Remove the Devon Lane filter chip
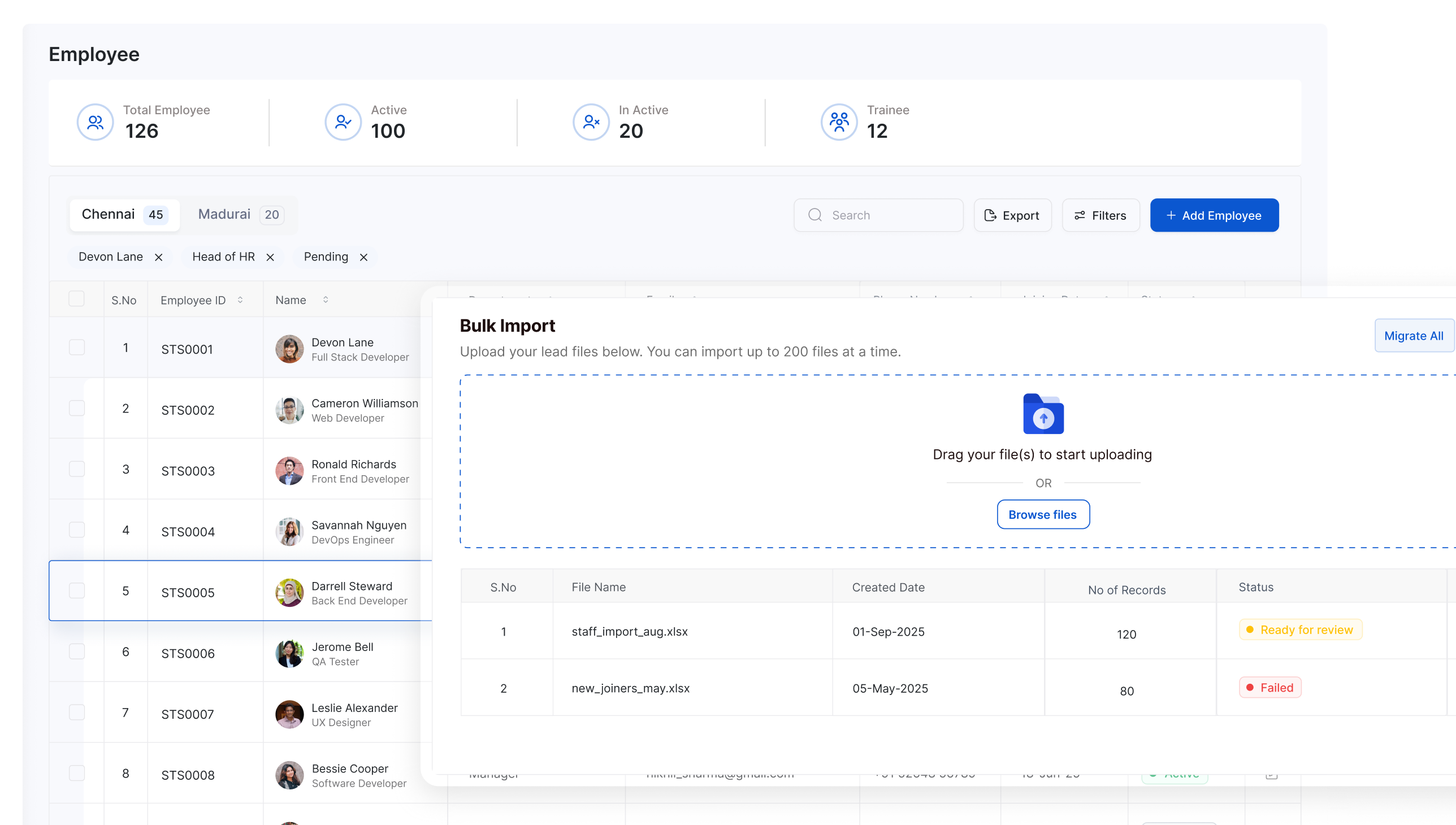1456x825 pixels. coord(159,257)
